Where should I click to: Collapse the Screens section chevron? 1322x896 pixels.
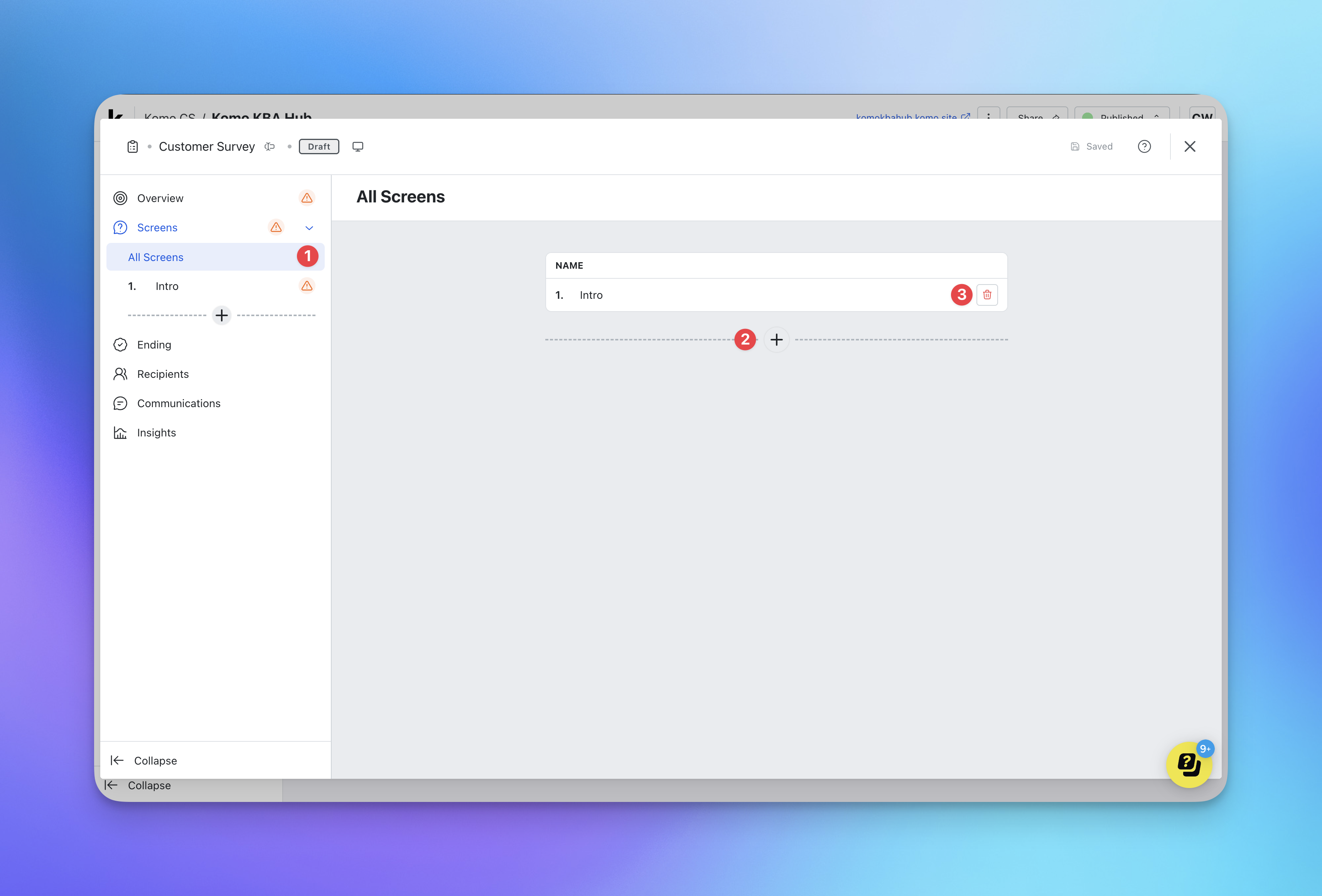point(309,228)
